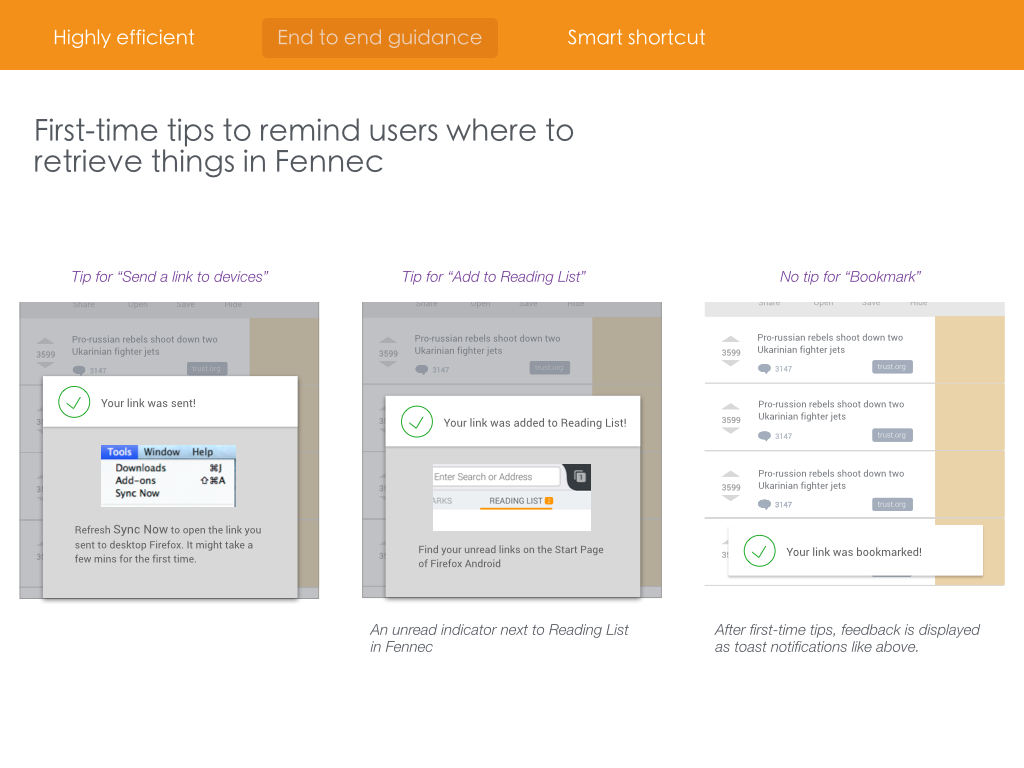This screenshot has width=1024, height=768.
Task: Click the 'First-time tips to remind users' heading
Action: (304, 146)
